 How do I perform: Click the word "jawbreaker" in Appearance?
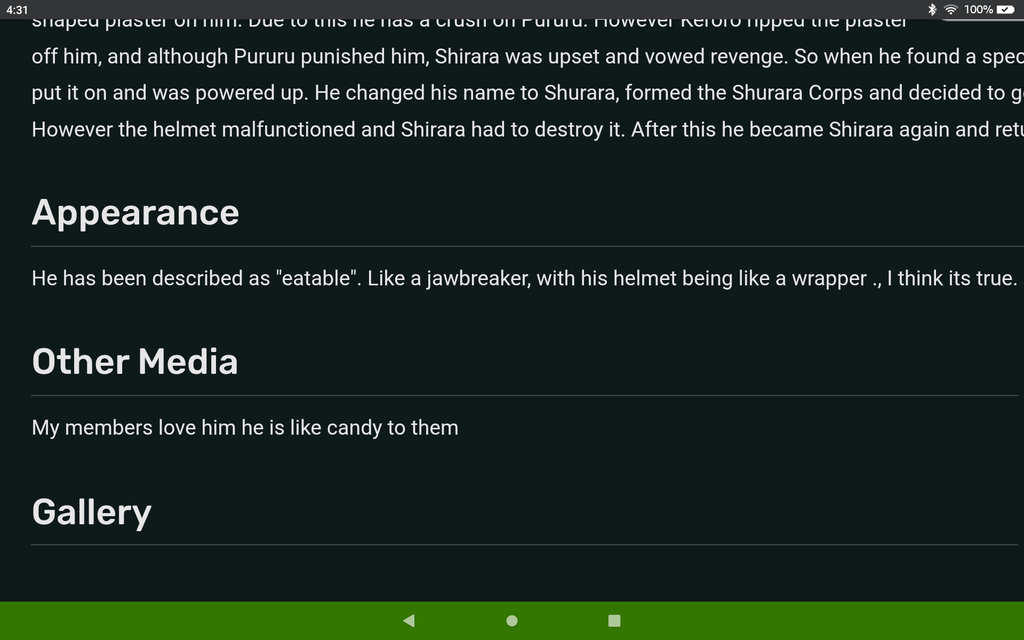click(478, 279)
